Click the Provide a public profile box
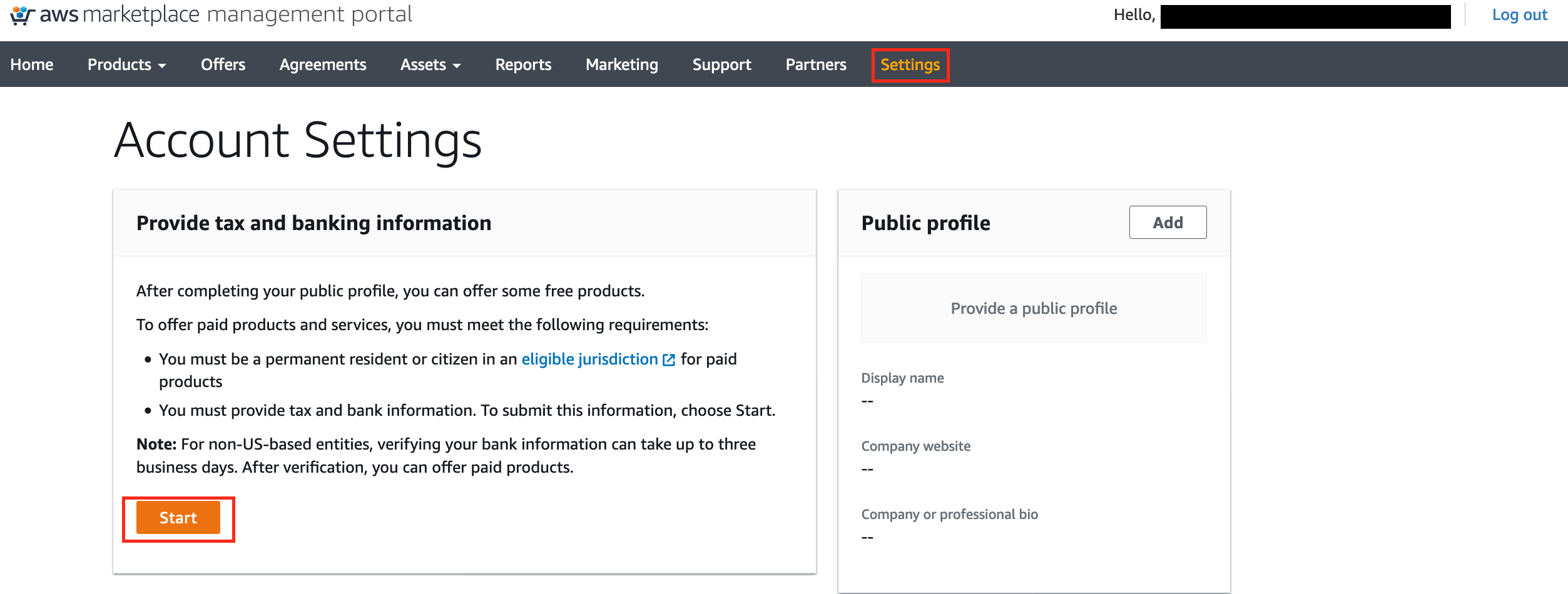 (x=1033, y=308)
